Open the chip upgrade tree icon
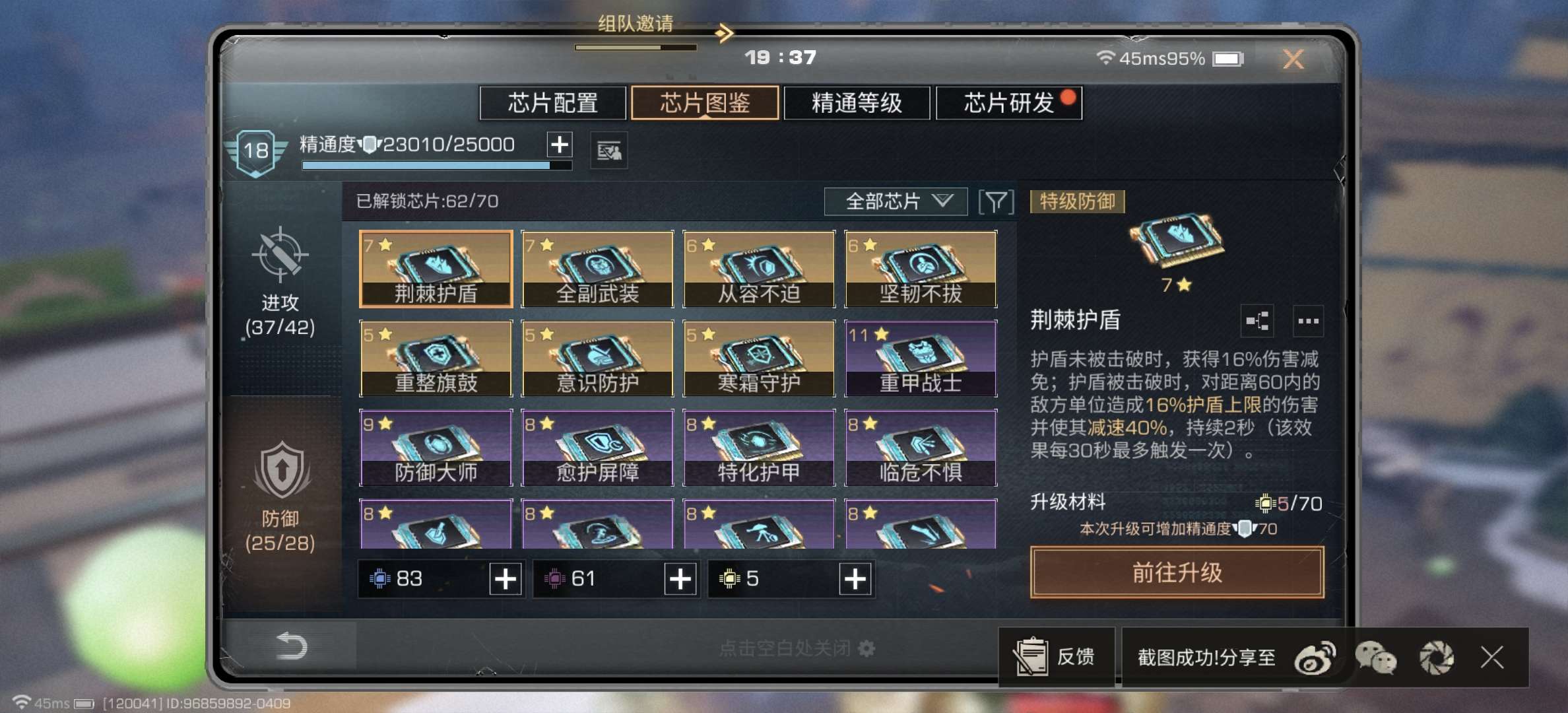Viewport: 1568px width, 713px height. tap(1257, 322)
